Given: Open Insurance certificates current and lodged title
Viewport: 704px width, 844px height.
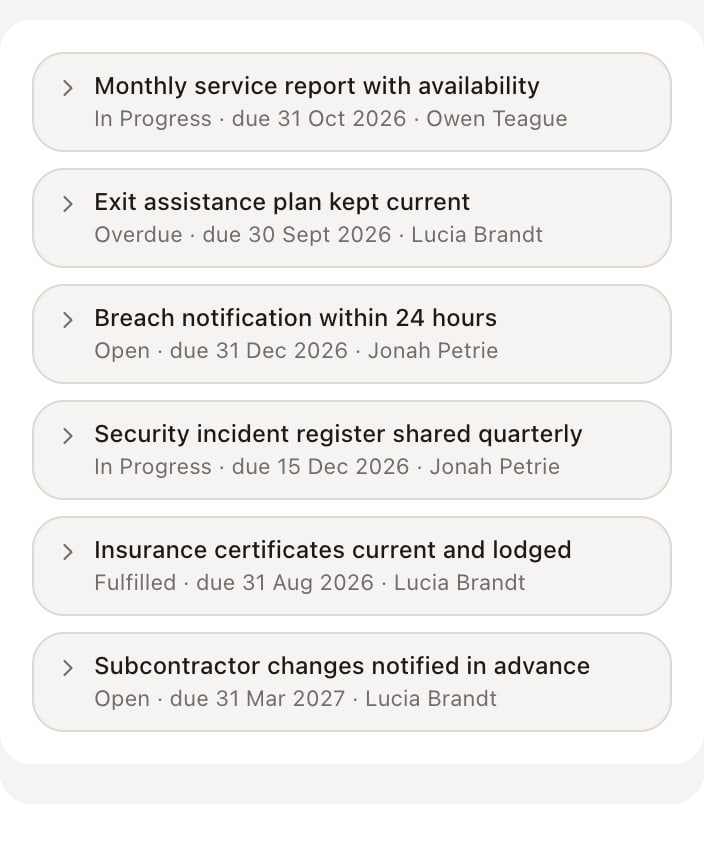Looking at the screenshot, I should [333, 550].
